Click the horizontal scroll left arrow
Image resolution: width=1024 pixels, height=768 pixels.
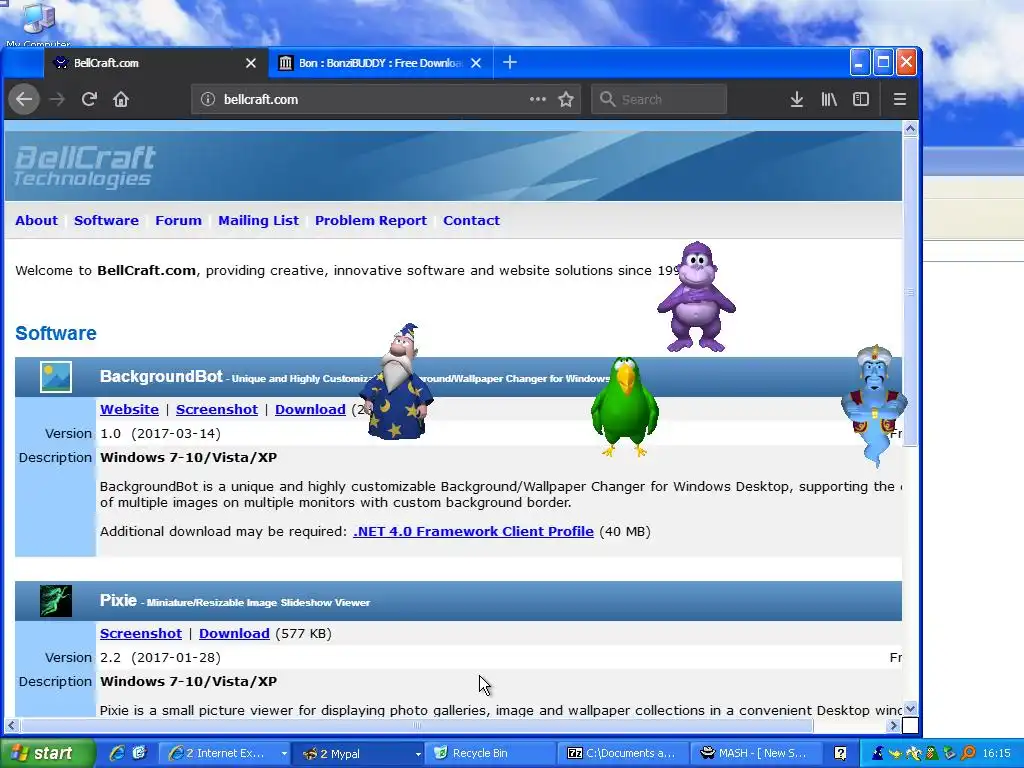coord(12,726)
